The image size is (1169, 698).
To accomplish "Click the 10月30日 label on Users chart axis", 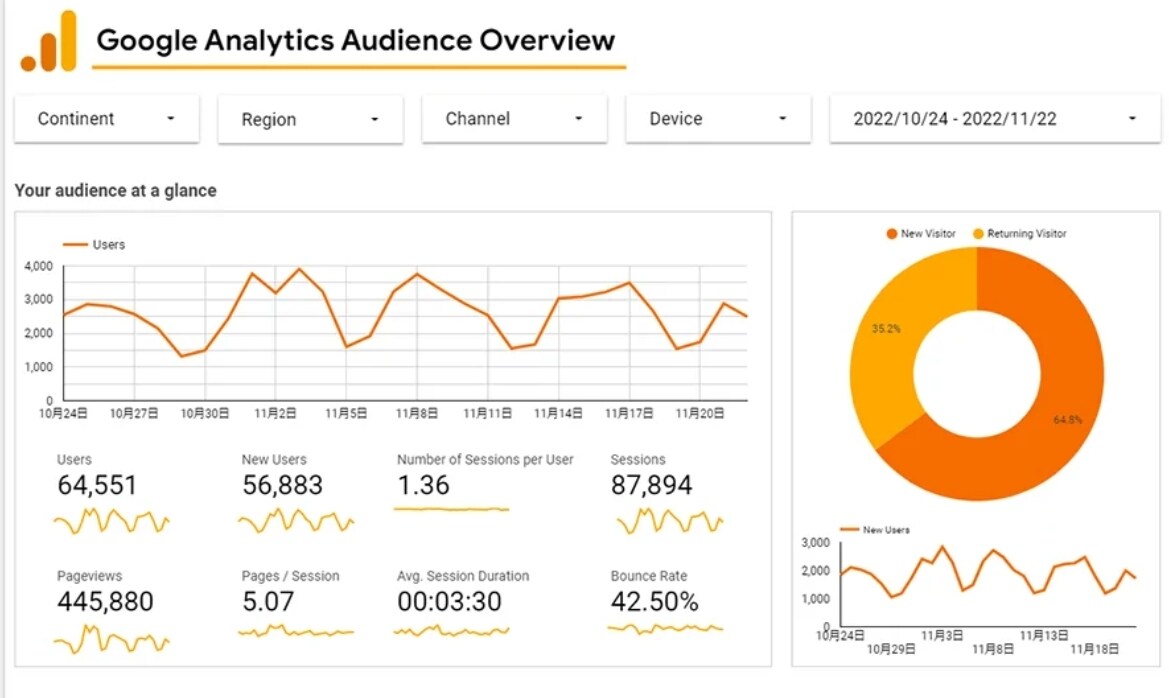I will [204, 413].
